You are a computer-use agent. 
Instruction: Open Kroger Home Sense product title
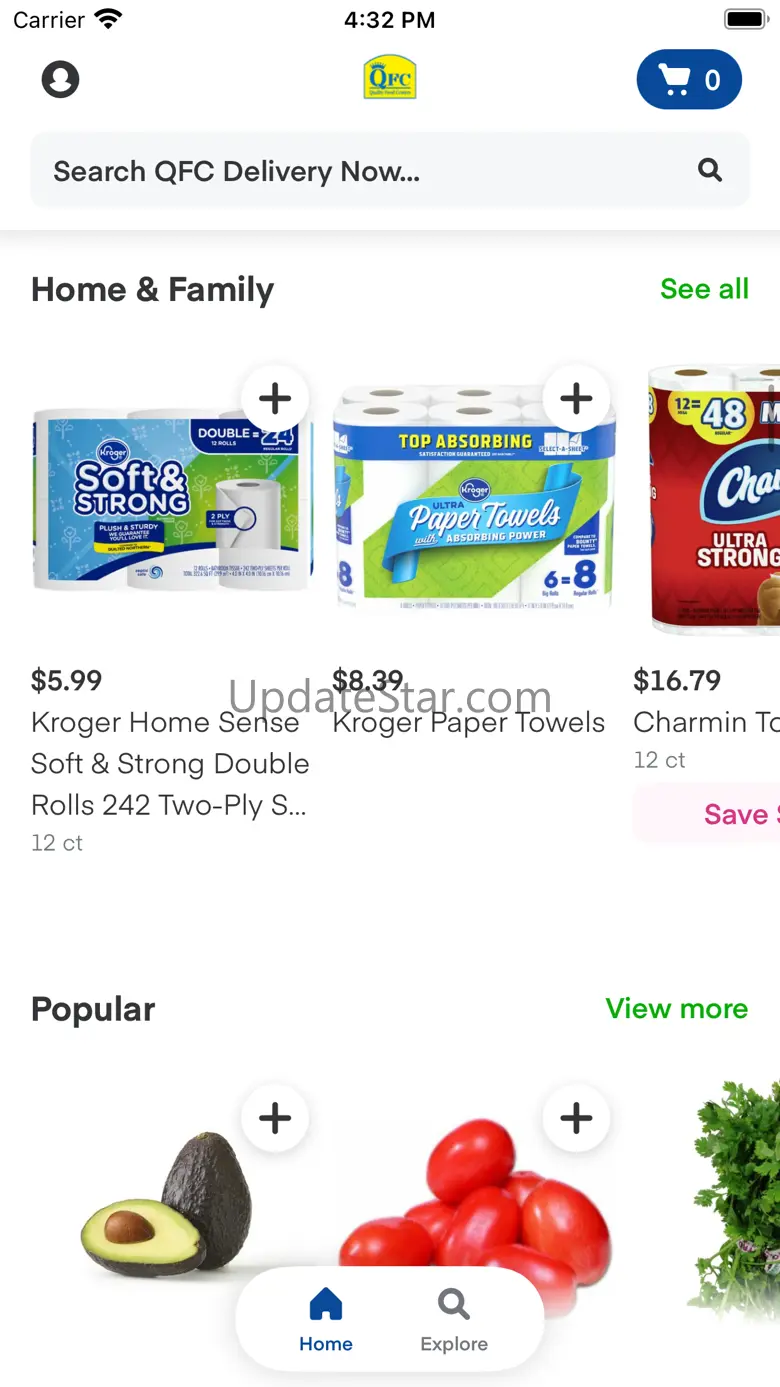click(x=170, y=763)
